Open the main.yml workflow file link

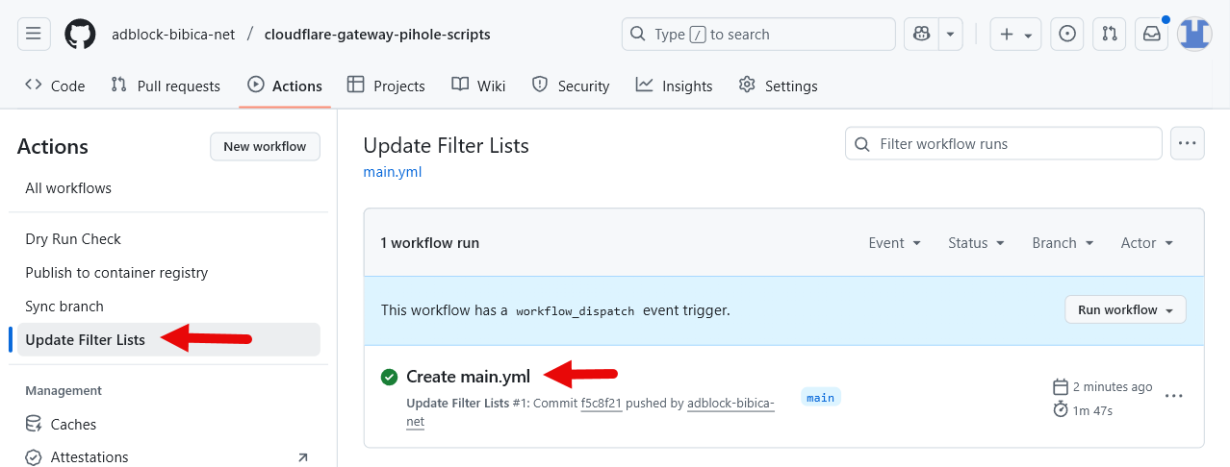[392, 171]
